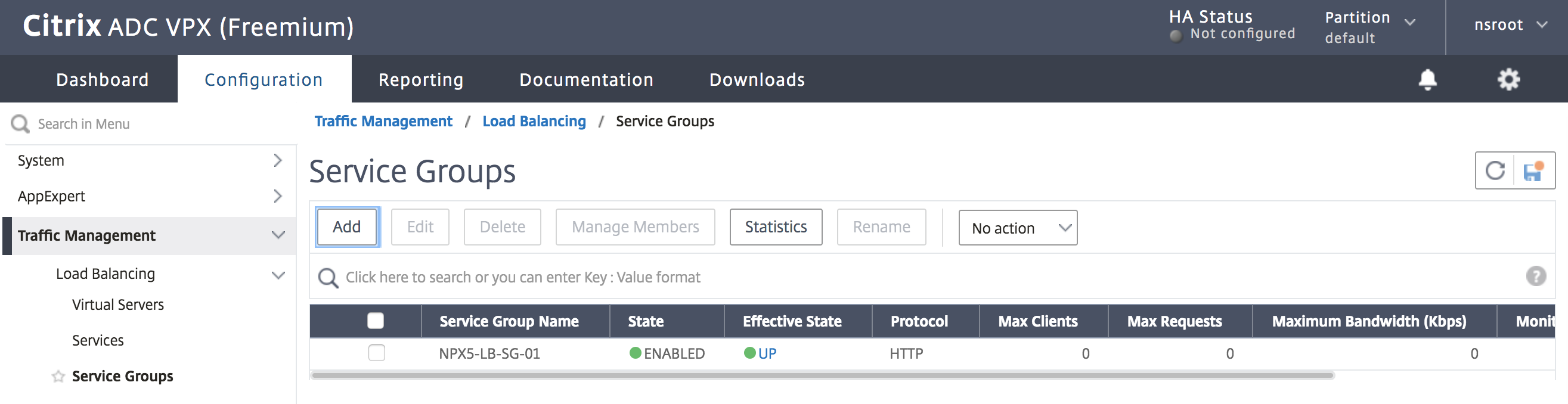Screen dimensions: 1568x404
Task: Save the running configuration icon
Action: click(x=1533, y=171)
